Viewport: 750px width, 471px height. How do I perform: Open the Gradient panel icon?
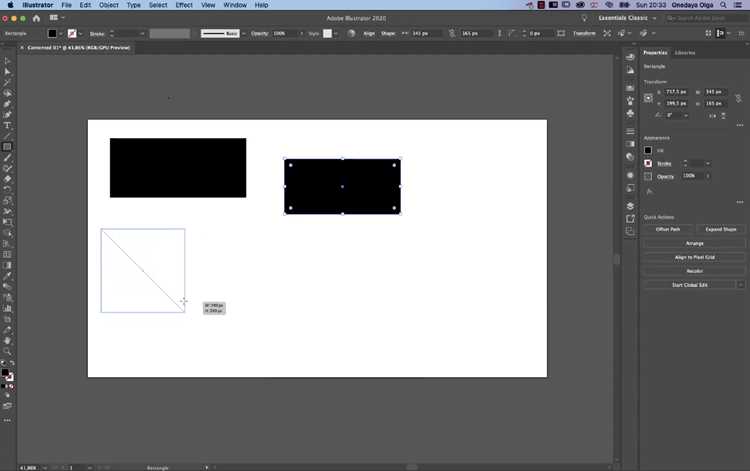(x=630, y=144)
